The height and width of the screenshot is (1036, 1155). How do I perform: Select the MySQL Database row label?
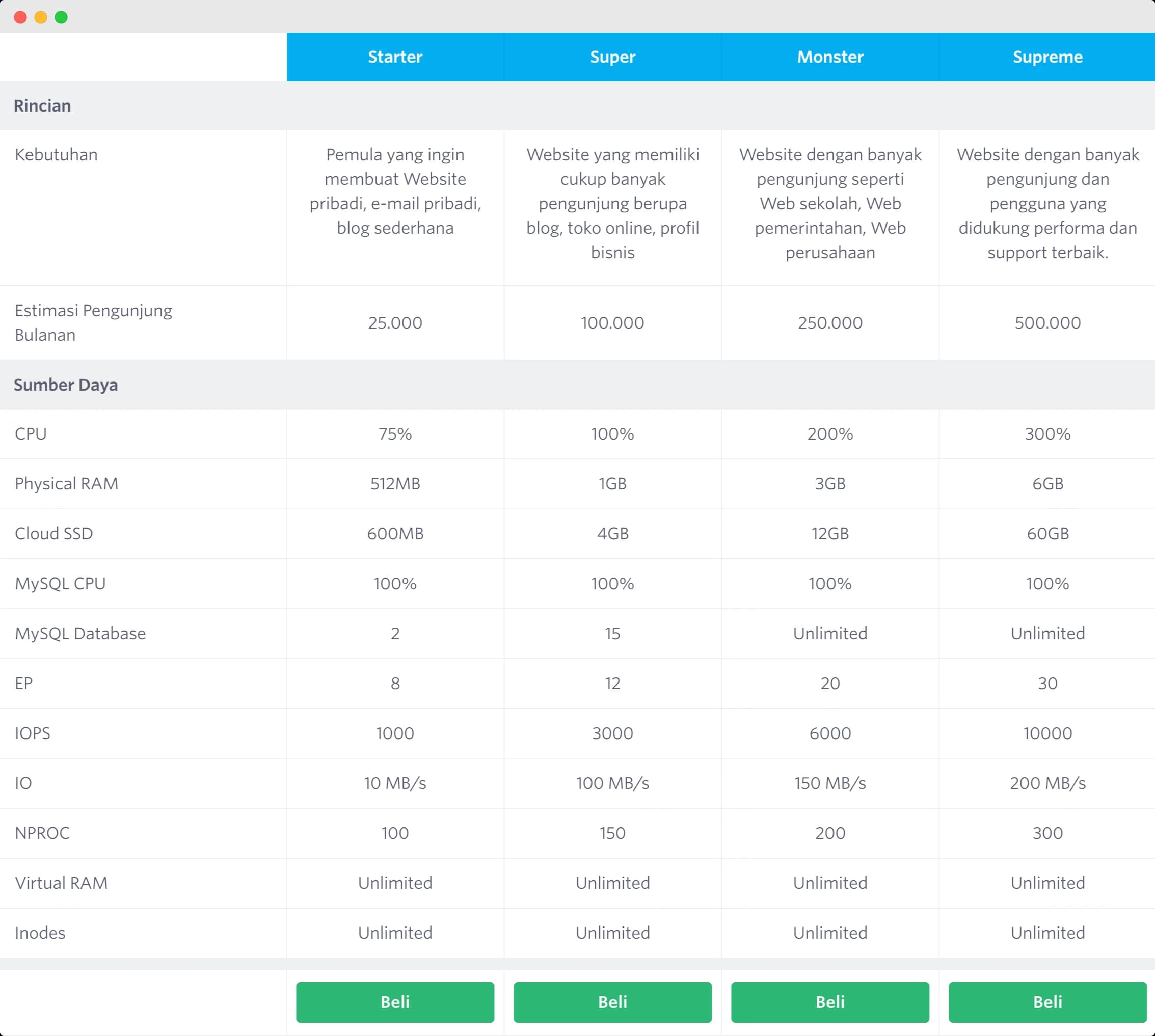(x=79, y=634)
